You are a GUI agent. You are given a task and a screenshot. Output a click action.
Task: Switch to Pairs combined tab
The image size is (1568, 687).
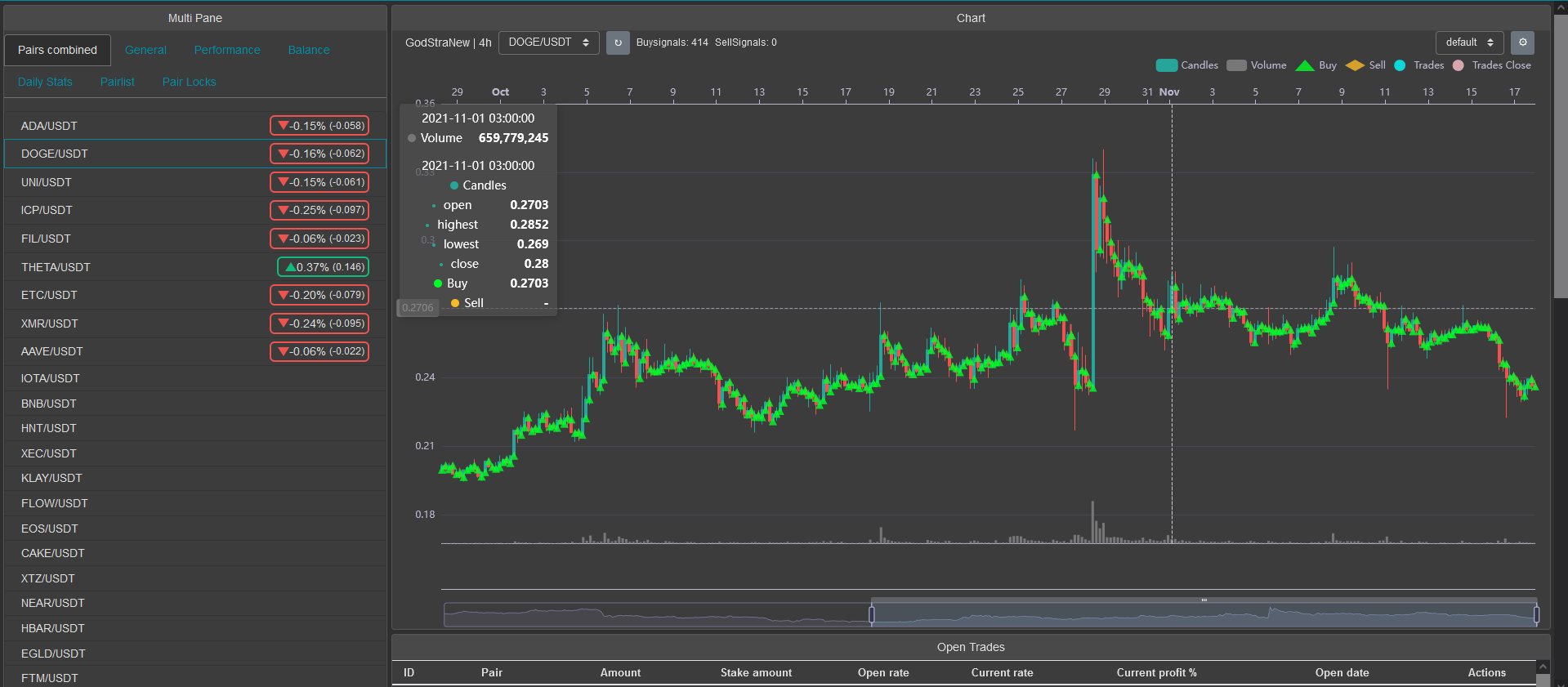point(57,50)
